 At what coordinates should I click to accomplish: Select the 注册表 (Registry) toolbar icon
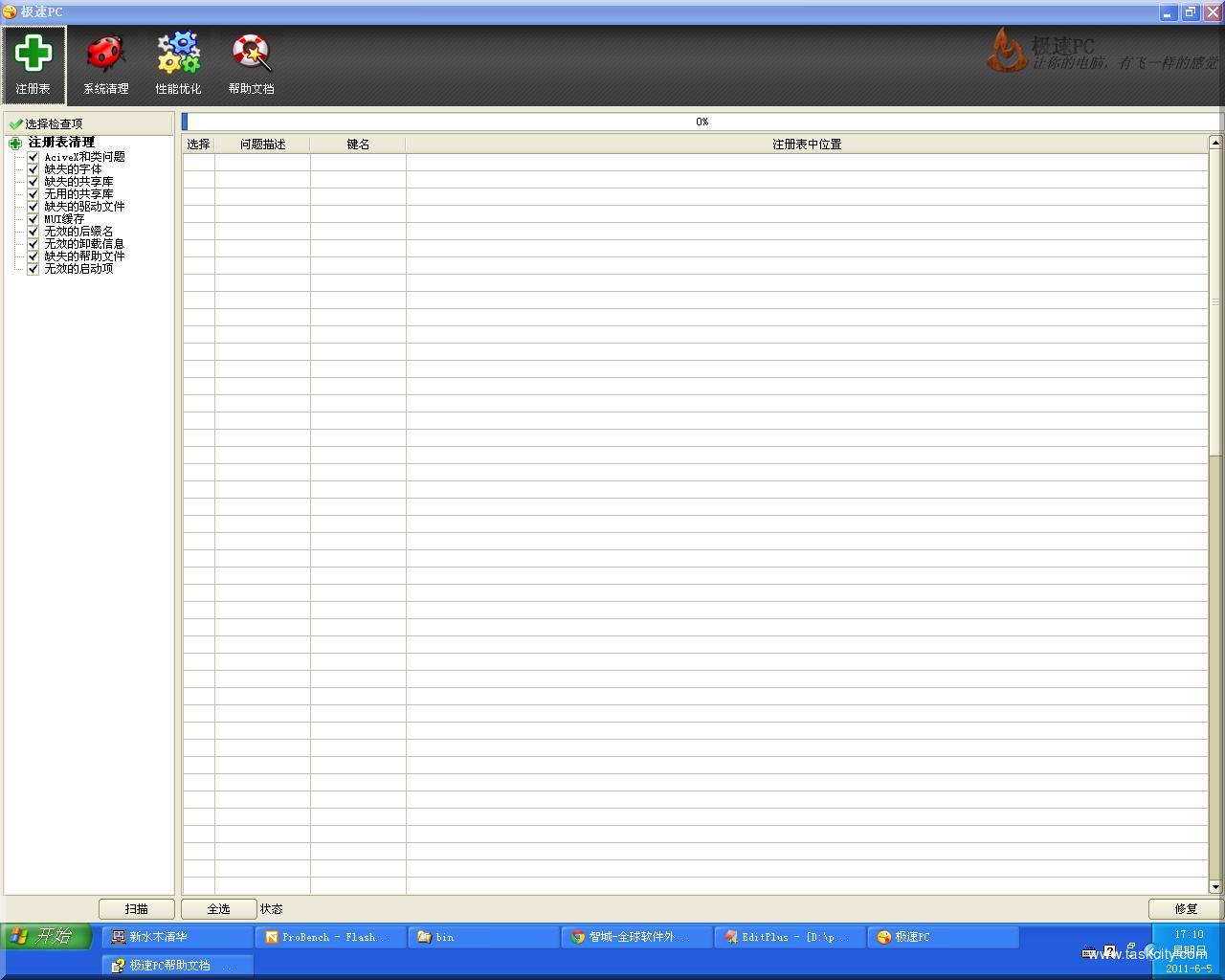[x=33, y=62]
